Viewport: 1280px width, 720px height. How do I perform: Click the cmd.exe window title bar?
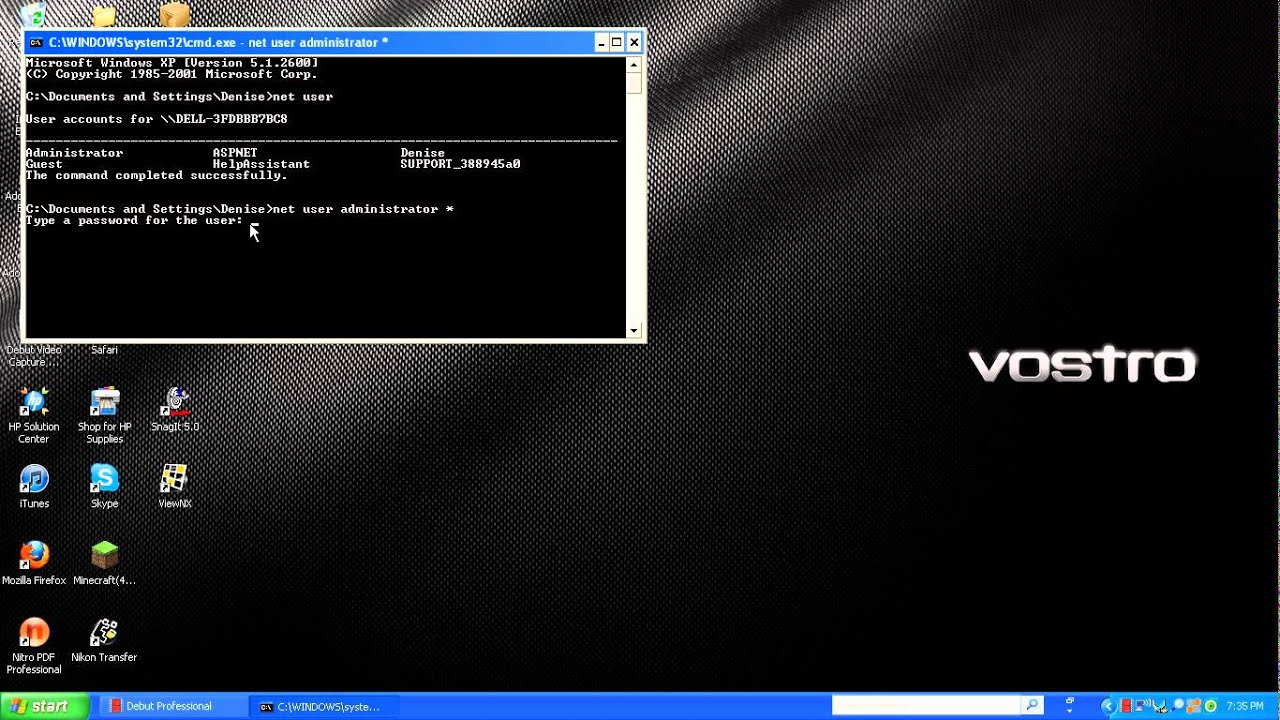click(310, 42)
